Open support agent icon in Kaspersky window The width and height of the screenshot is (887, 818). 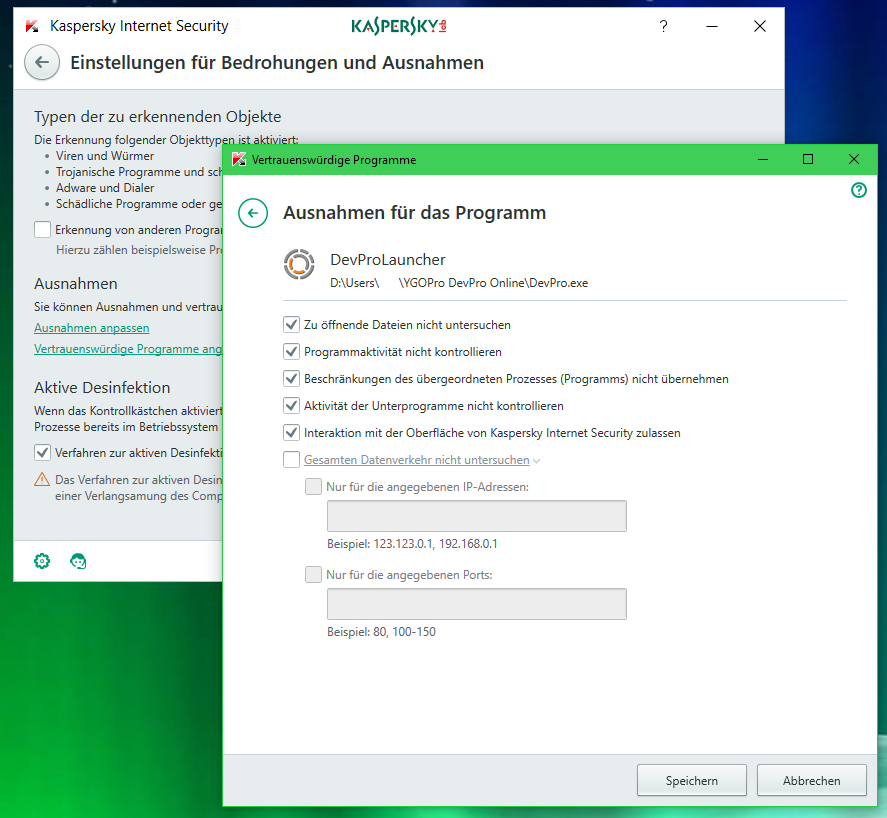point(78,561)
